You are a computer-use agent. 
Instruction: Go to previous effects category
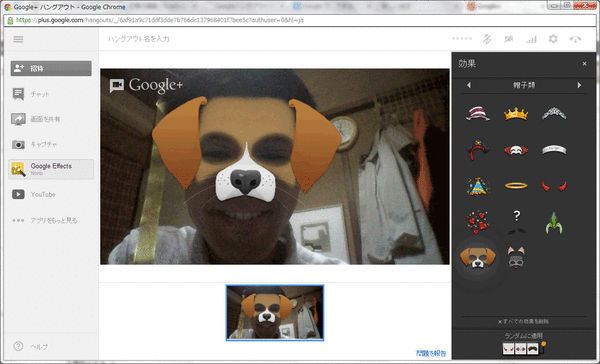click(469, 85)
